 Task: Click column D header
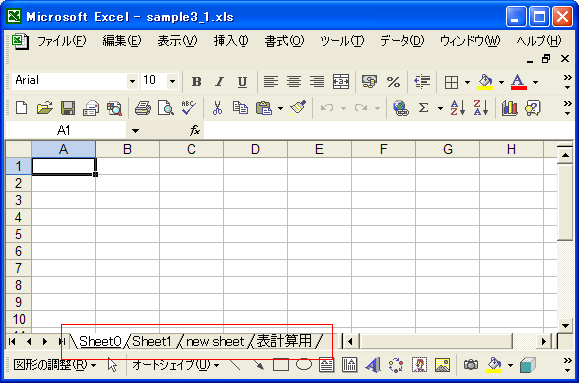[x=255, y=150]
